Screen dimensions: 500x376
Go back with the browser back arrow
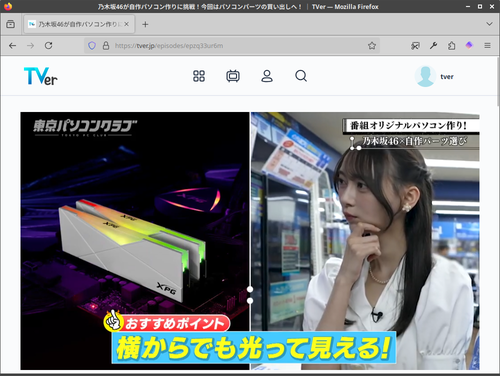click(13, 46)
